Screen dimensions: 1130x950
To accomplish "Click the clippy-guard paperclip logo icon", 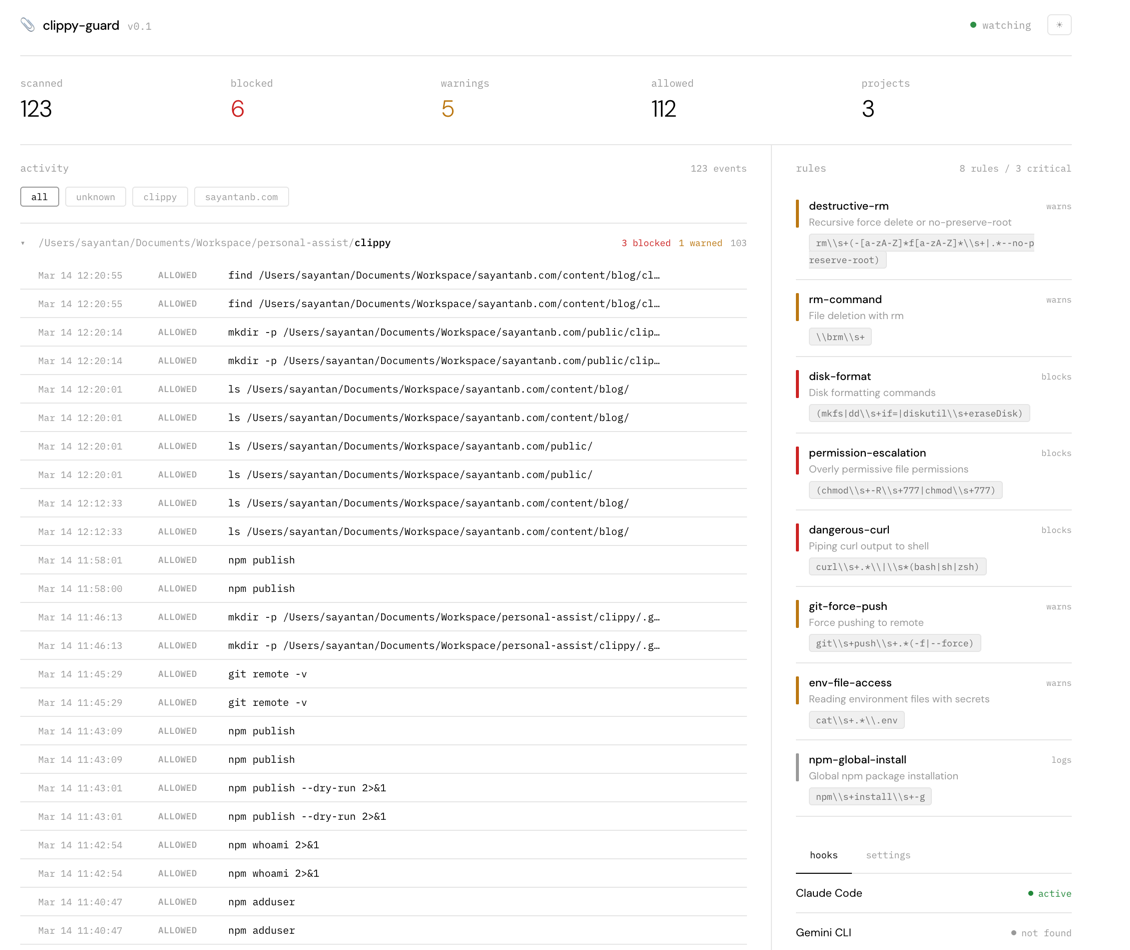I will pos(27,25).
